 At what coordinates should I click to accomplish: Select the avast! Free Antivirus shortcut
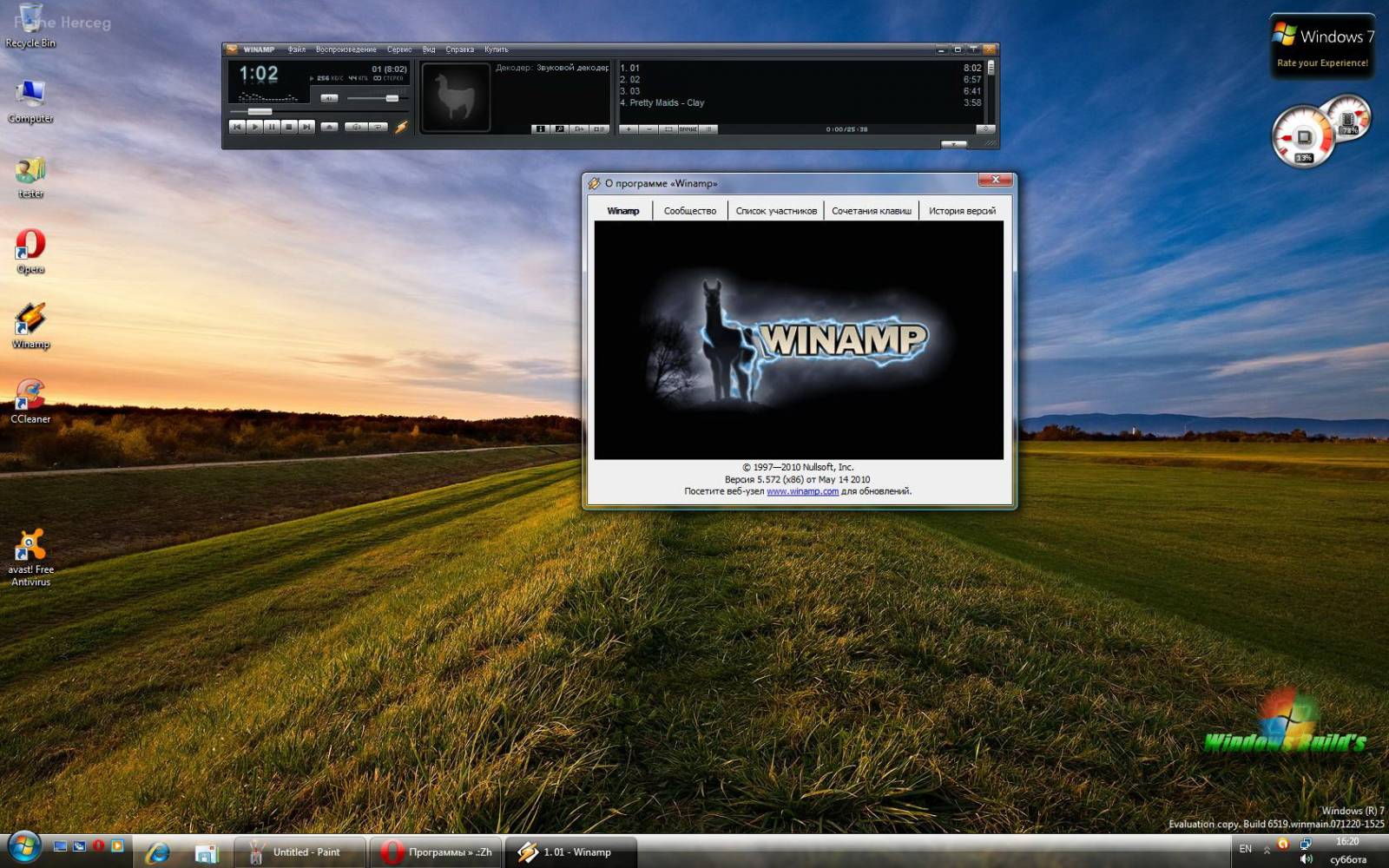pyautogui.click(x=30, y=557)
